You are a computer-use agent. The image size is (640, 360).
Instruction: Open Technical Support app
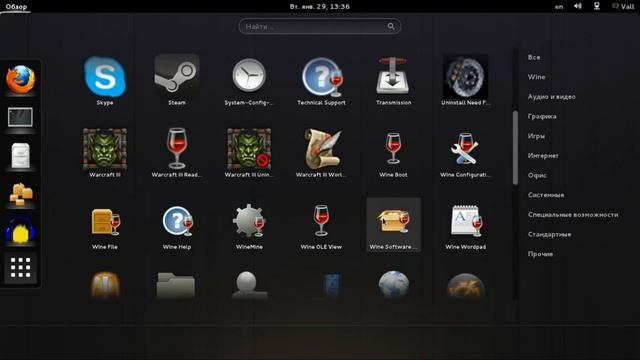321,80
